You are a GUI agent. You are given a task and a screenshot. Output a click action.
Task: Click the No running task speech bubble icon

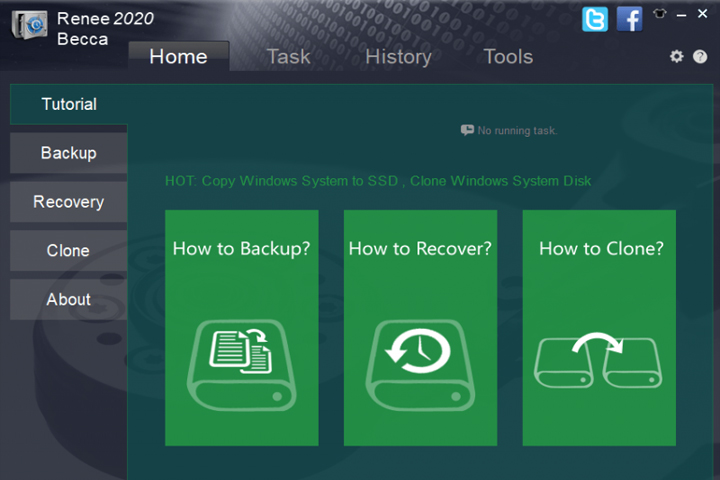467,130
